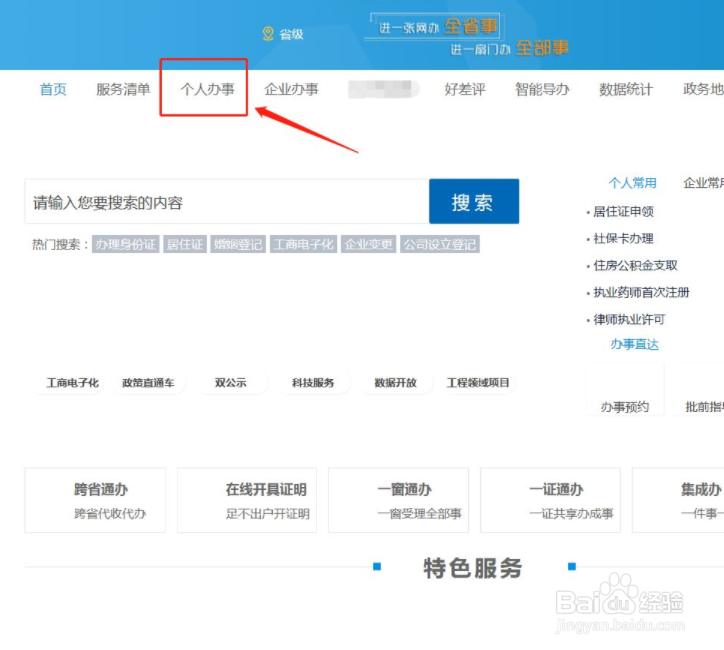Choose hot search tag 婚姻登记
This screenshot has width=724, height=650.
click(x=238, y=244)
